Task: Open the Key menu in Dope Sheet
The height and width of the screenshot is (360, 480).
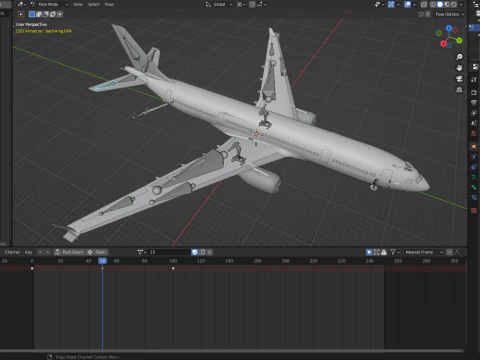Action: point(28,252)
